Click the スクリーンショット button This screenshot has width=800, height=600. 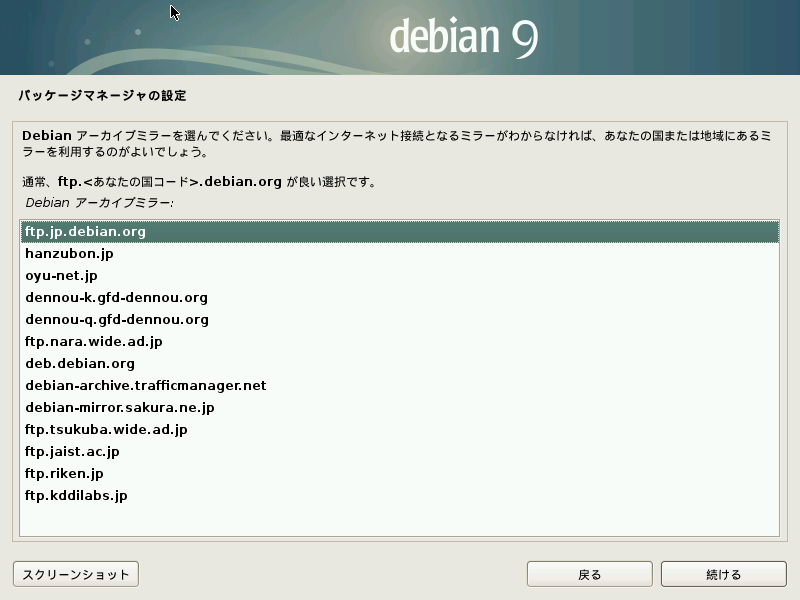pos(76,574)
